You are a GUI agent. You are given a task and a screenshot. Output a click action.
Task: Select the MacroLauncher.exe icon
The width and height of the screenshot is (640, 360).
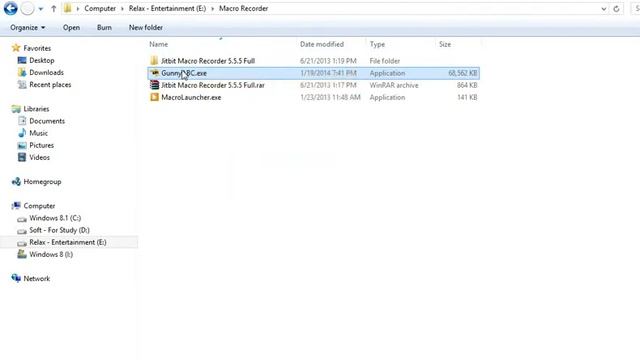(x=154, y=97)
